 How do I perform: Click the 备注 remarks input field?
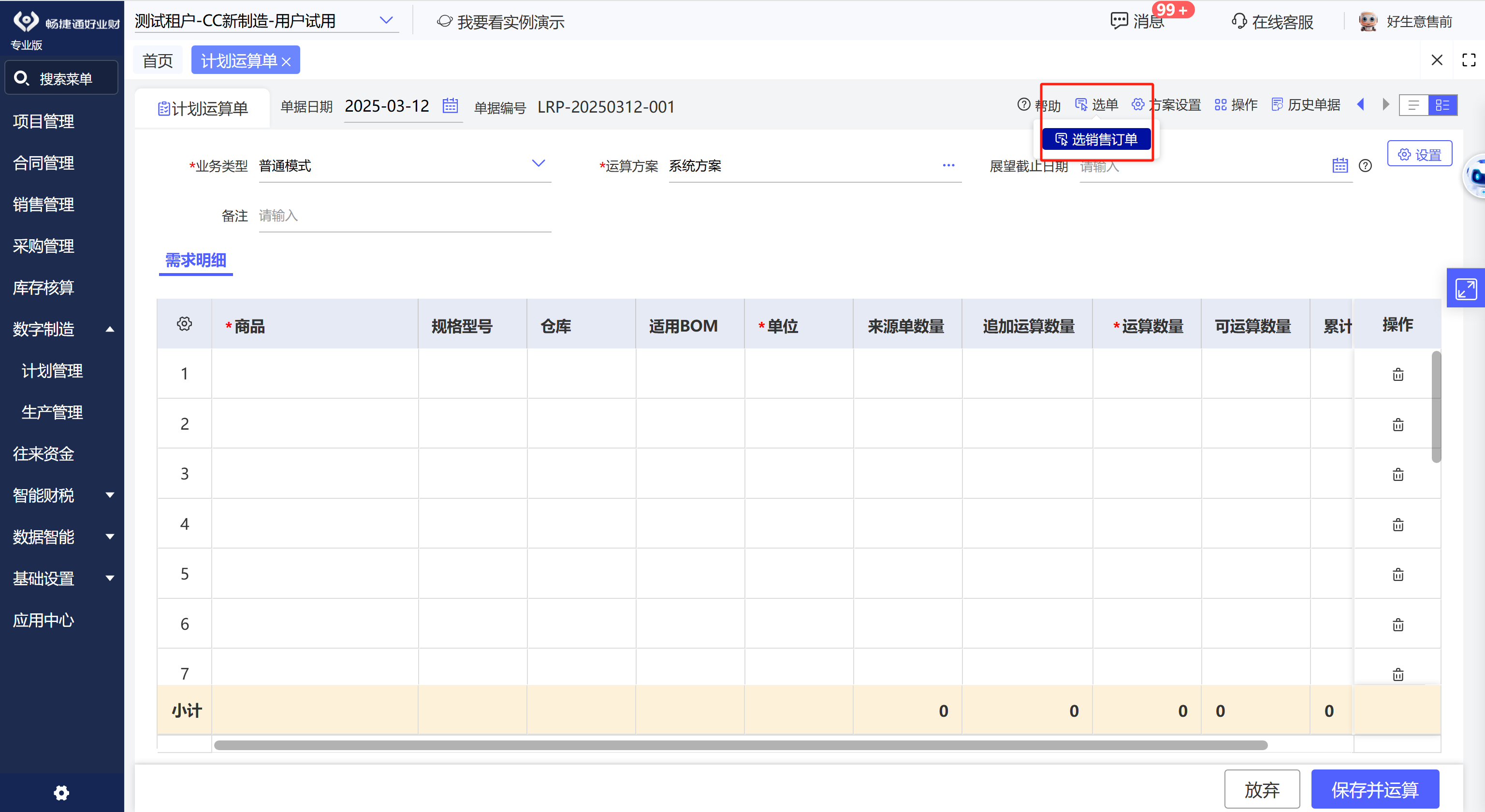405,216
